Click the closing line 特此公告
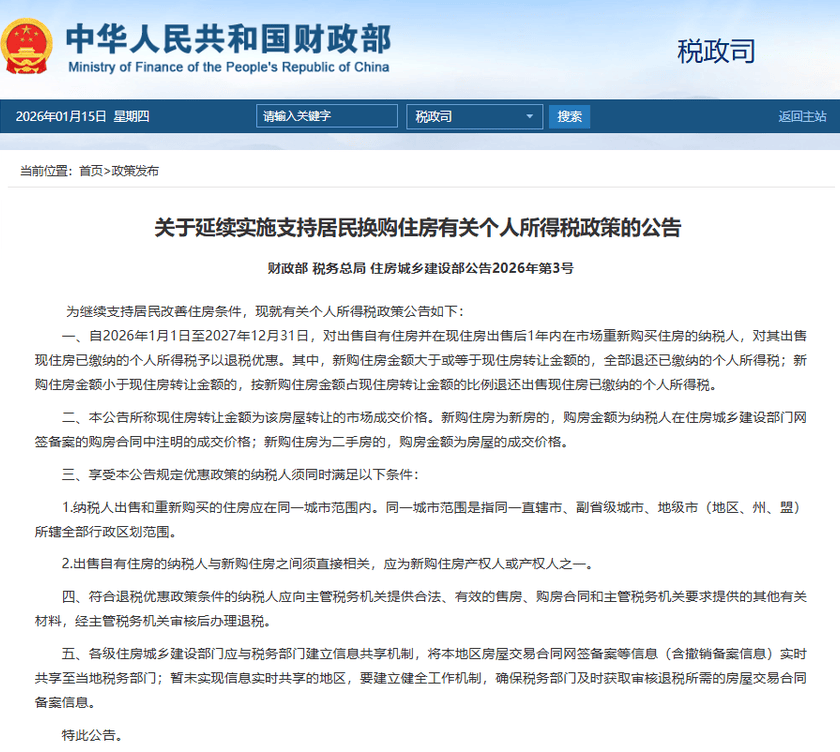 91,736
